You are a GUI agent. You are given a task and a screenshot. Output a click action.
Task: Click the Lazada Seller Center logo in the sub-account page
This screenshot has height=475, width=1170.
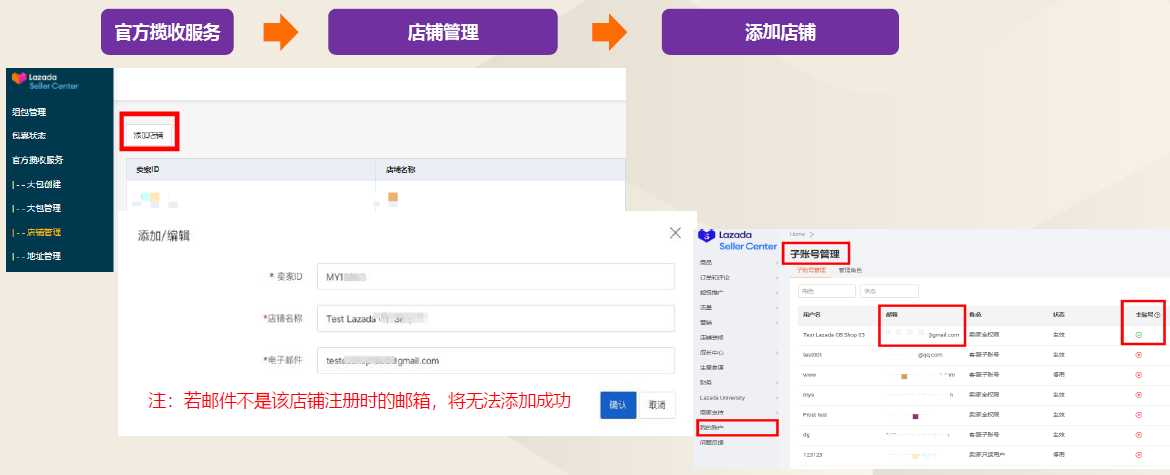click(x=737, y=240)
